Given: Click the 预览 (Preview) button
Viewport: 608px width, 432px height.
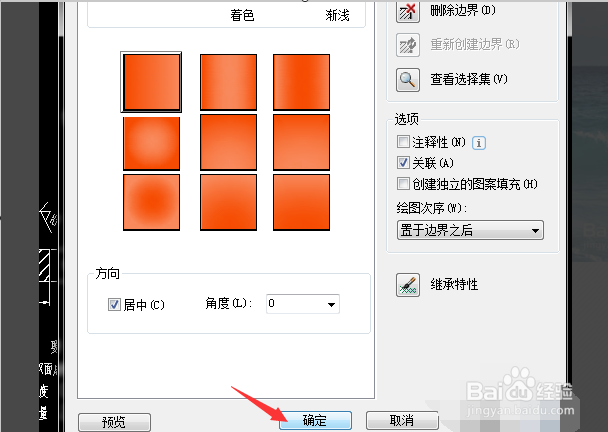Looking at the screenshot, I should coord(114,422).
